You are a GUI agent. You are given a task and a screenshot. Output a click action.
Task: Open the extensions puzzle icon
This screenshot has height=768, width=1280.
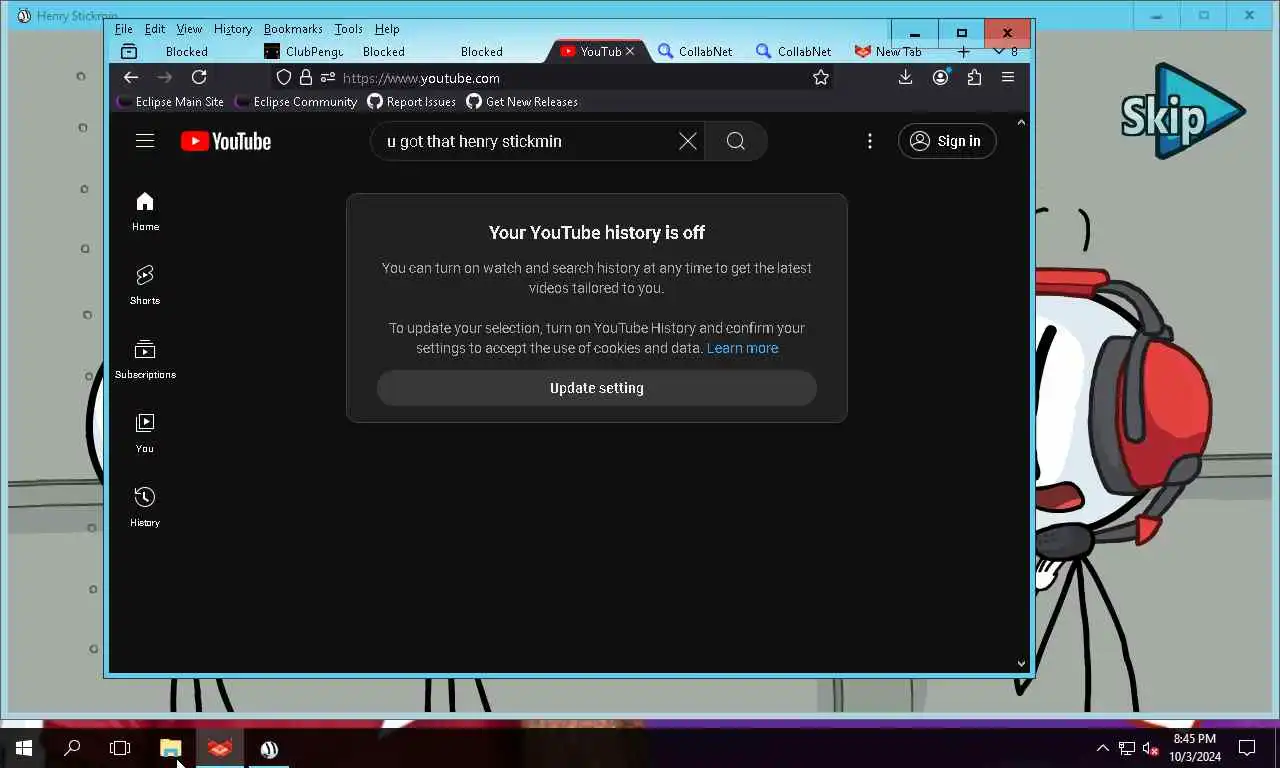(x=974, y=77)
